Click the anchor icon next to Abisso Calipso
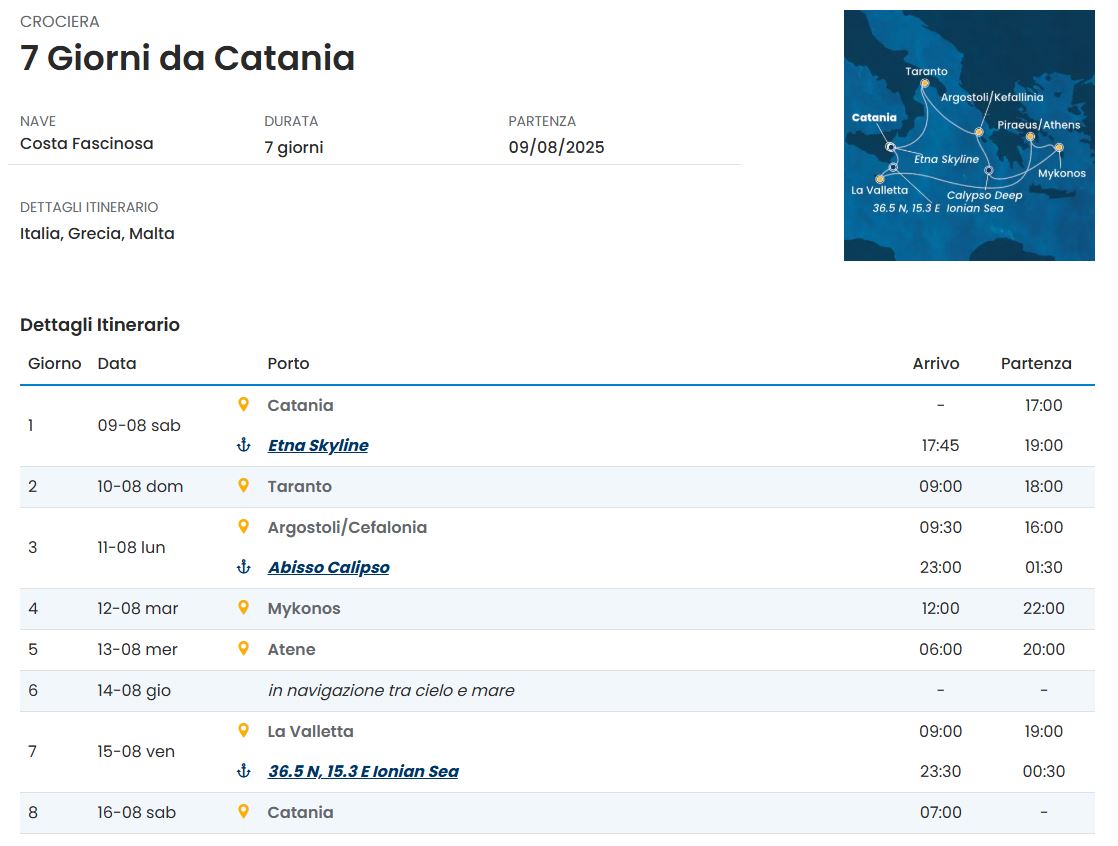Image resolution: width=1118 pixels, height=846 pixels. coord(243,567)
